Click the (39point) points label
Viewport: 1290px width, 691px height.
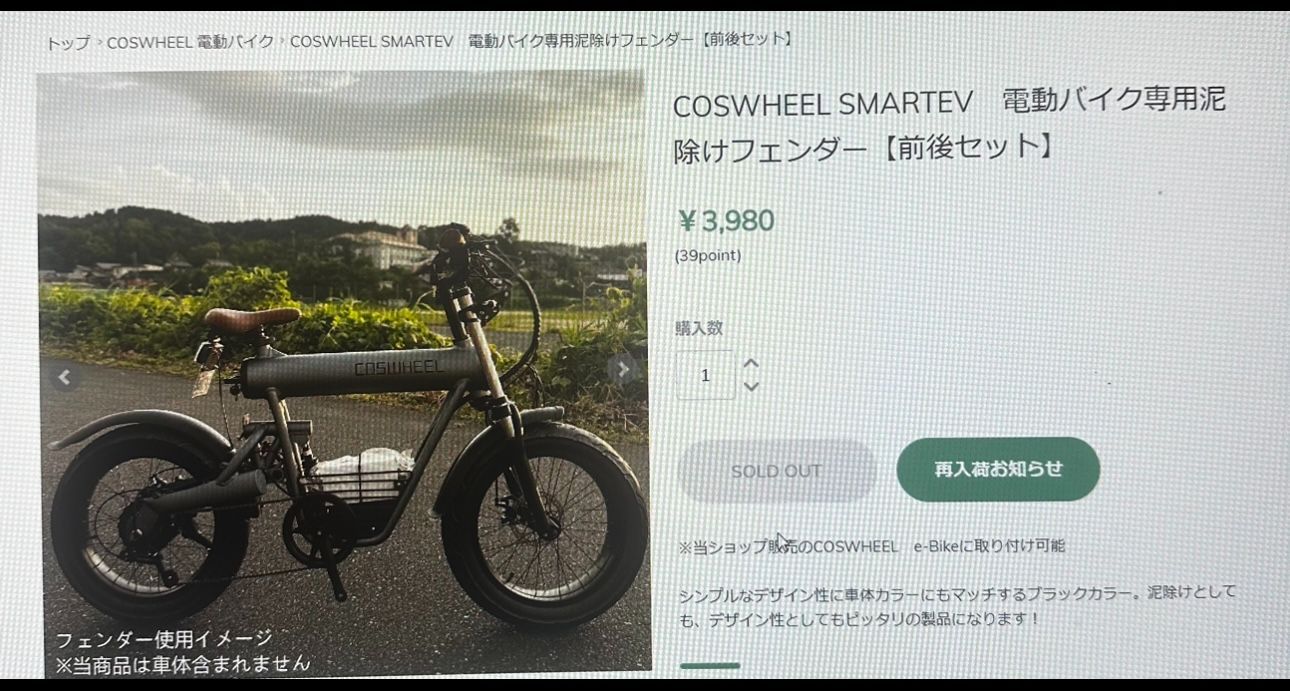pyautogui.click(x=708, y=256)
